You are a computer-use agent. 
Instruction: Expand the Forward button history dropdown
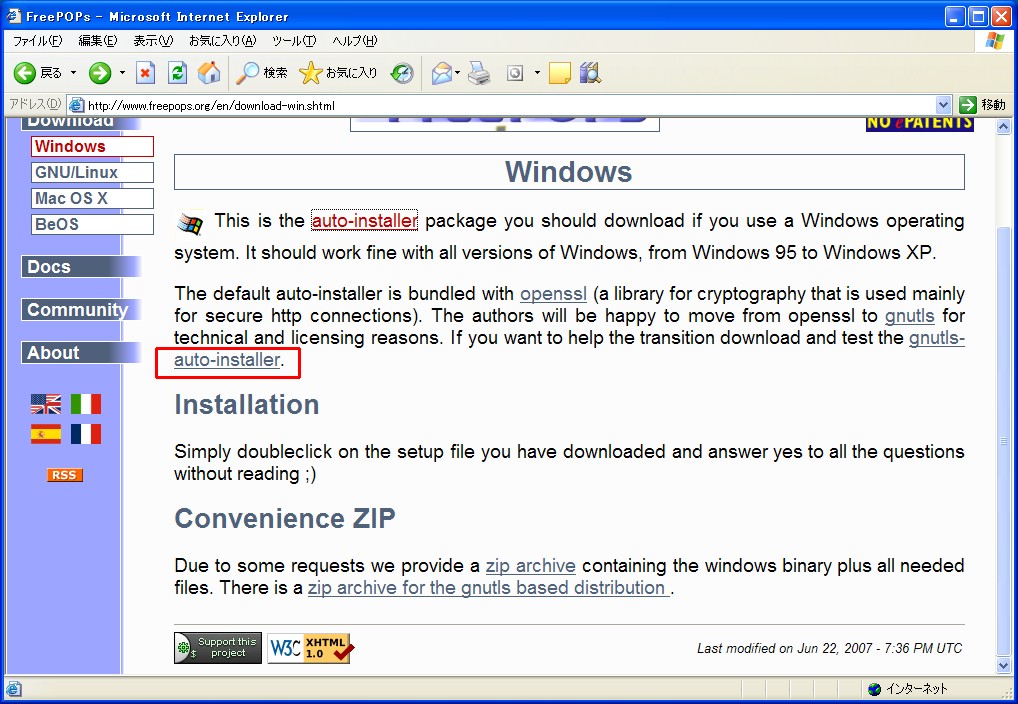122,73
